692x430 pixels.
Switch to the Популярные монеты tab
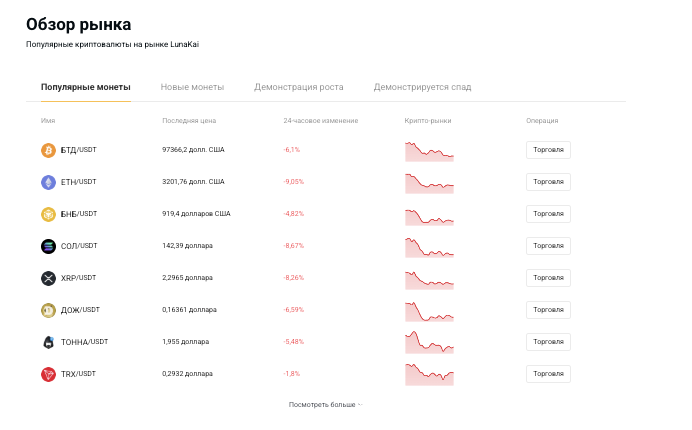click(x=85, y=87)
